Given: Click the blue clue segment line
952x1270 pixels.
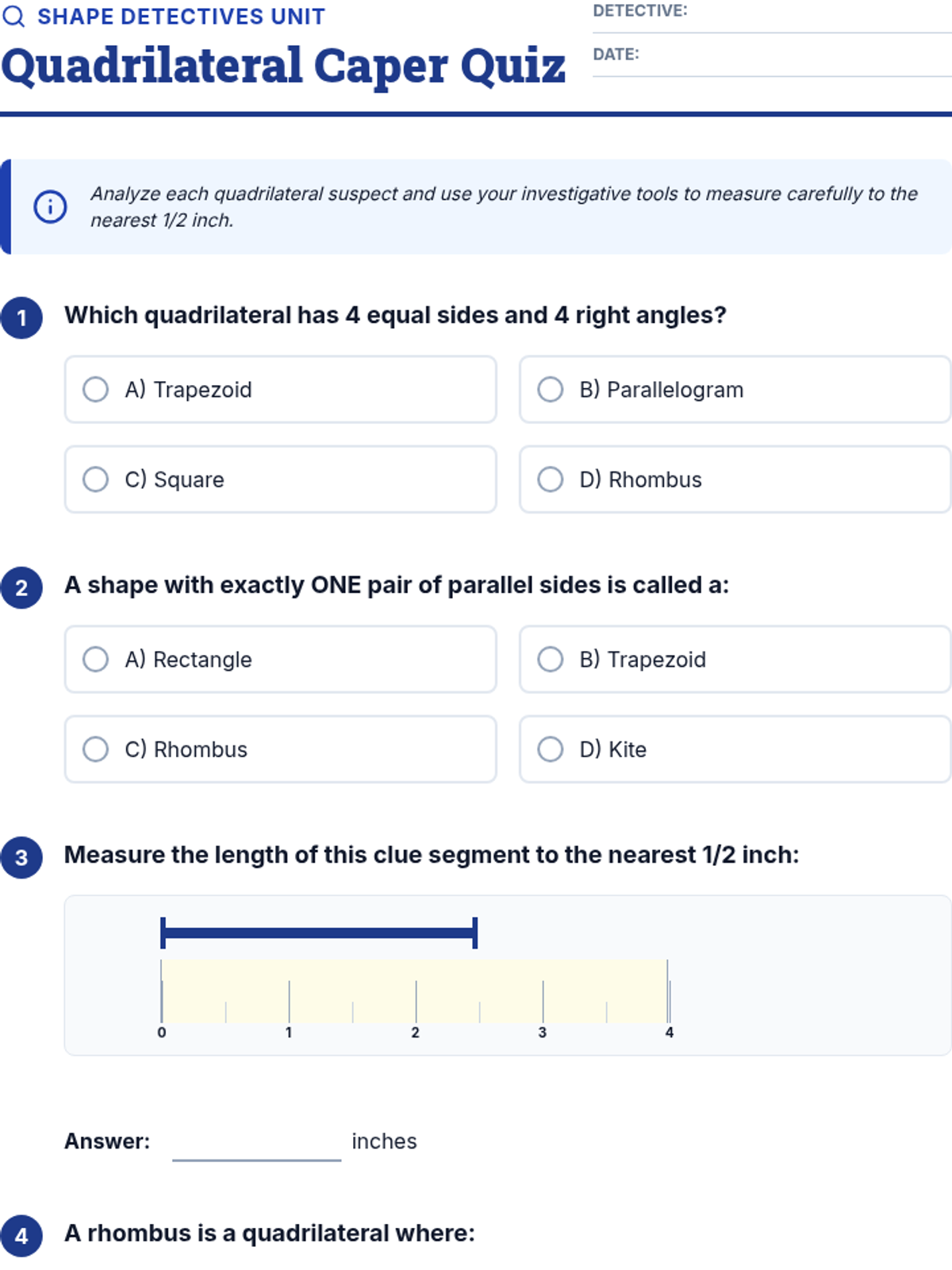Looking at the screenshot, I should (x=318, y=933).
